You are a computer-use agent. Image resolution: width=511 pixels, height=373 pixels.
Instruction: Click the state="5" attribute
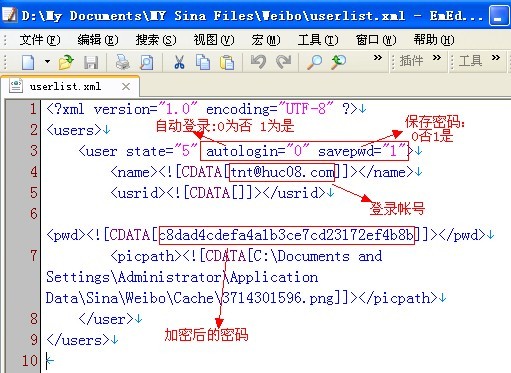[162, 151]
